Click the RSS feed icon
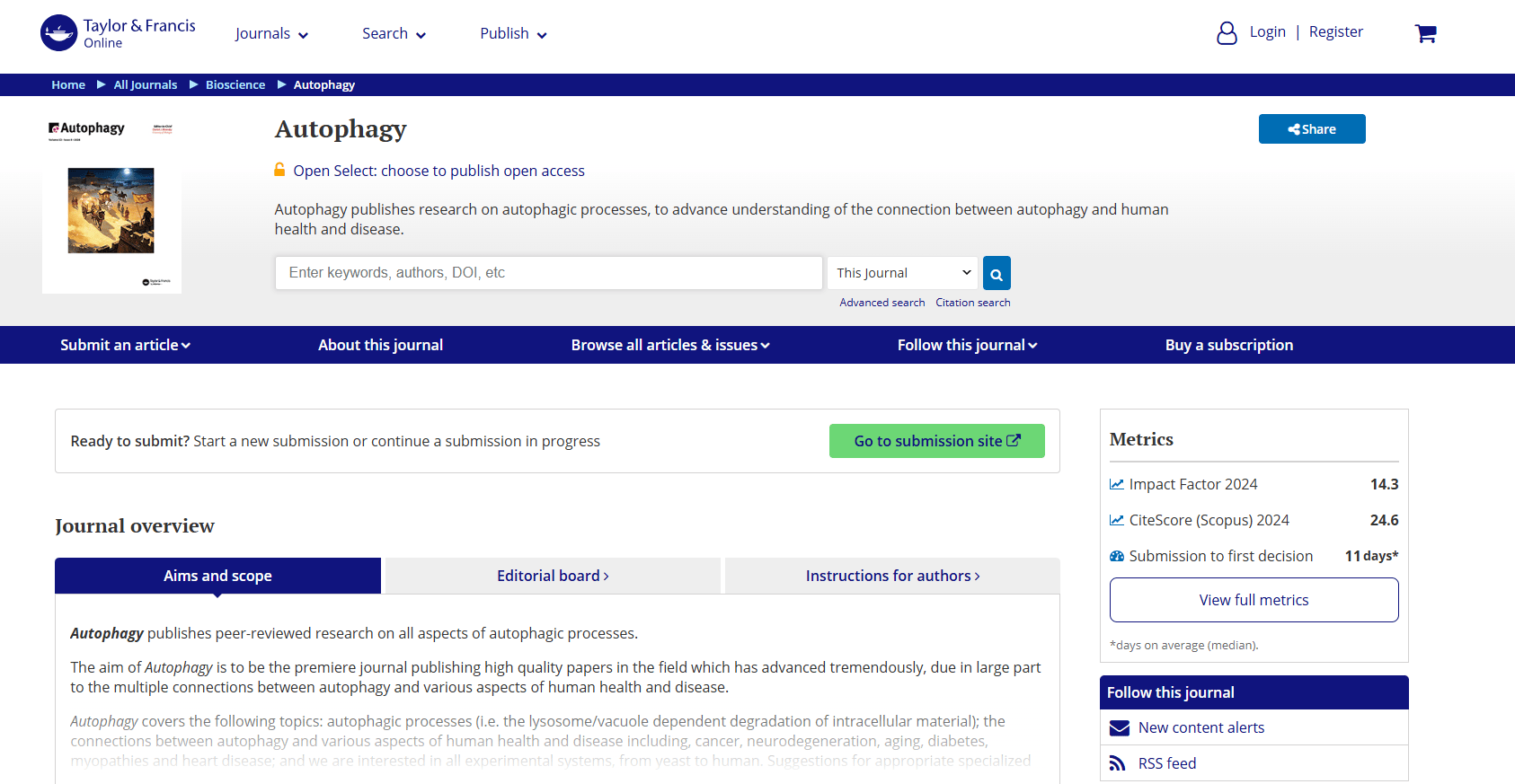Screen dimensions: 1515x784 click(1117, 763)
